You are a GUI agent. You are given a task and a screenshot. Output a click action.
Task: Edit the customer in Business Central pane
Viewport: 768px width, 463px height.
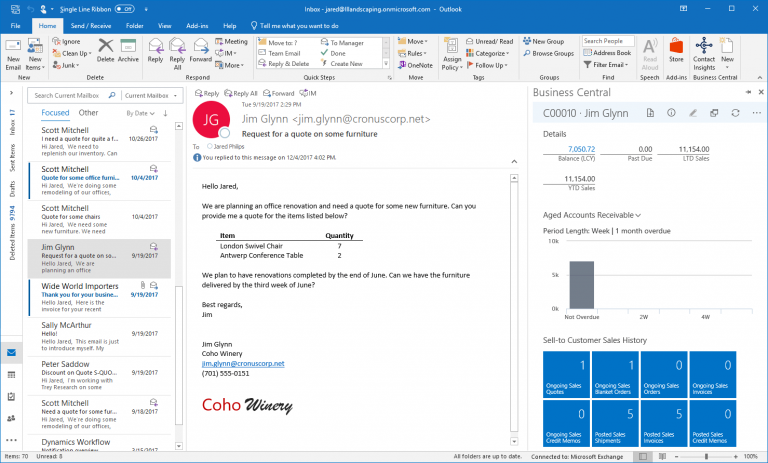click(x=693, y=113)
